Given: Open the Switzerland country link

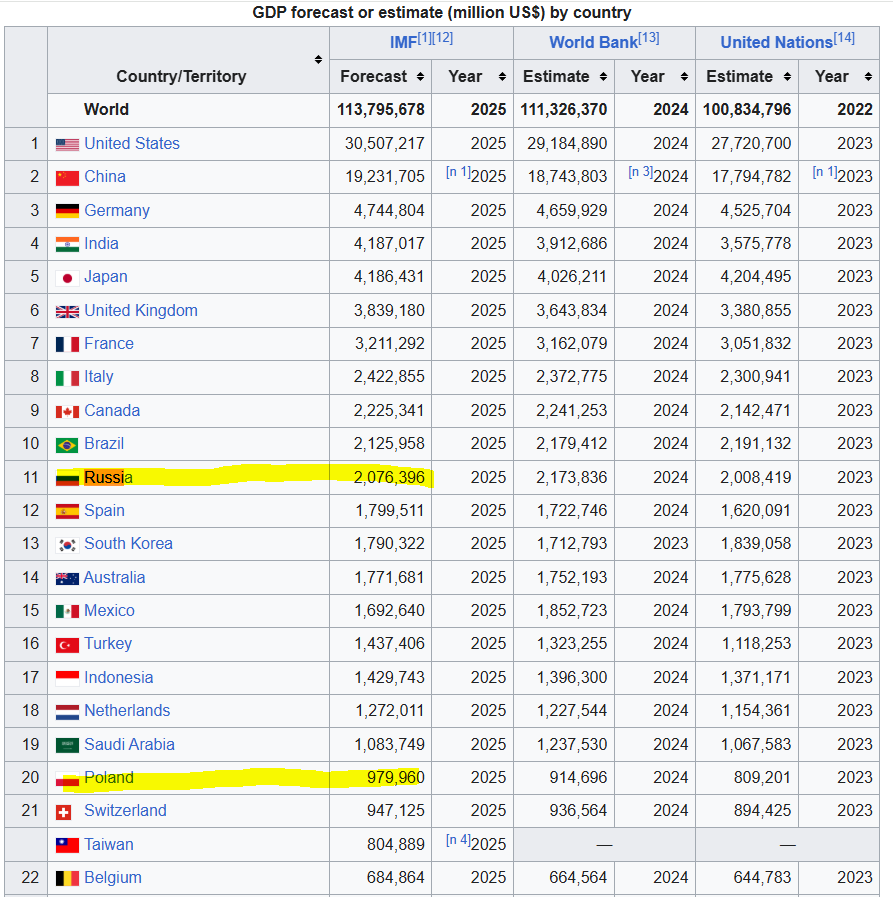Looking at the screenshot, I should coord(125,811).
